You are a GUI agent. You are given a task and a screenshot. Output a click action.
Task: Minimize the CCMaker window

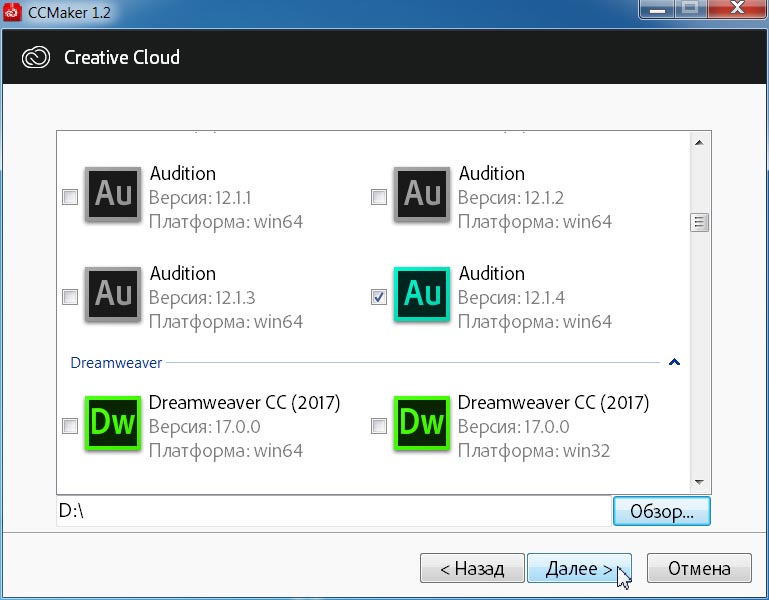pos(658,8)
